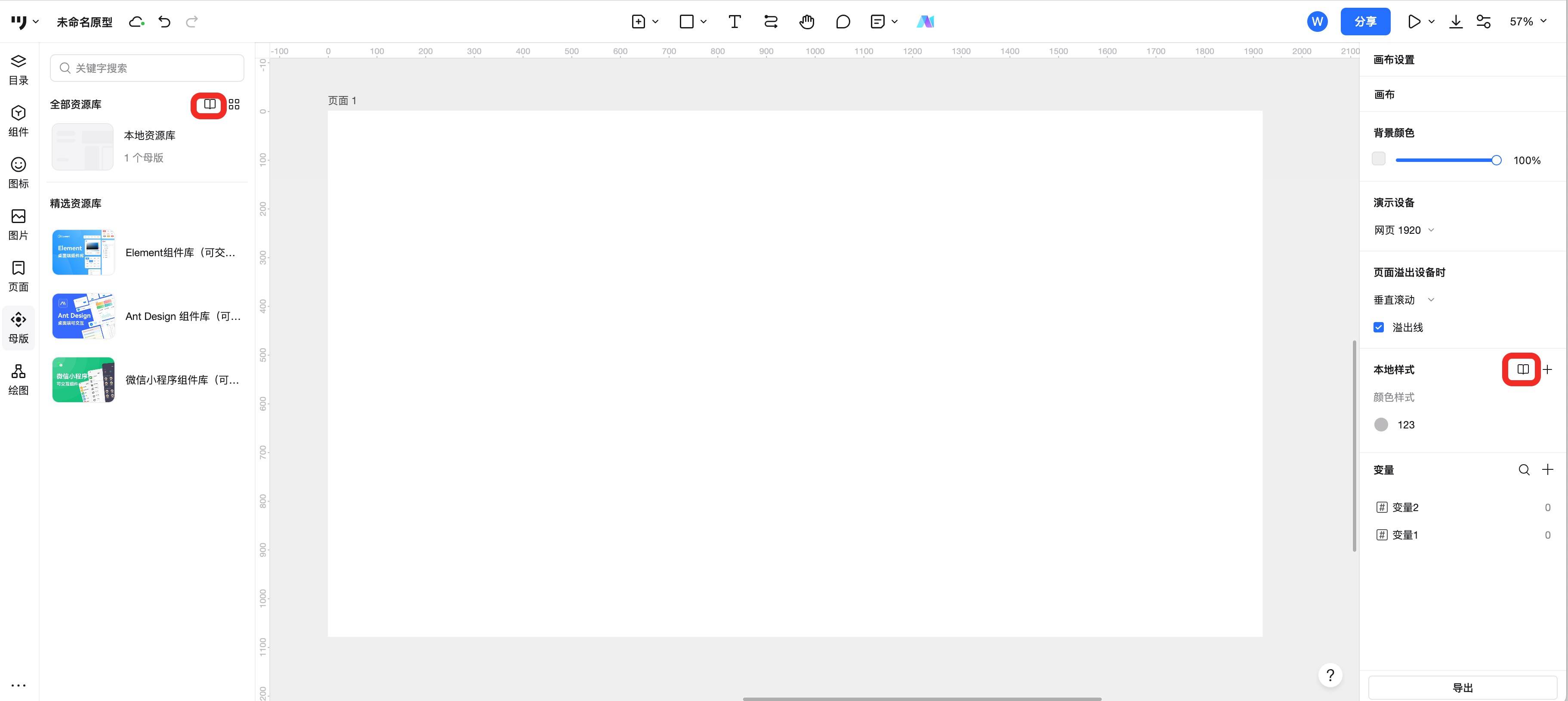Open the 网页 1920 device dropdown

[x=1404, y=230]
